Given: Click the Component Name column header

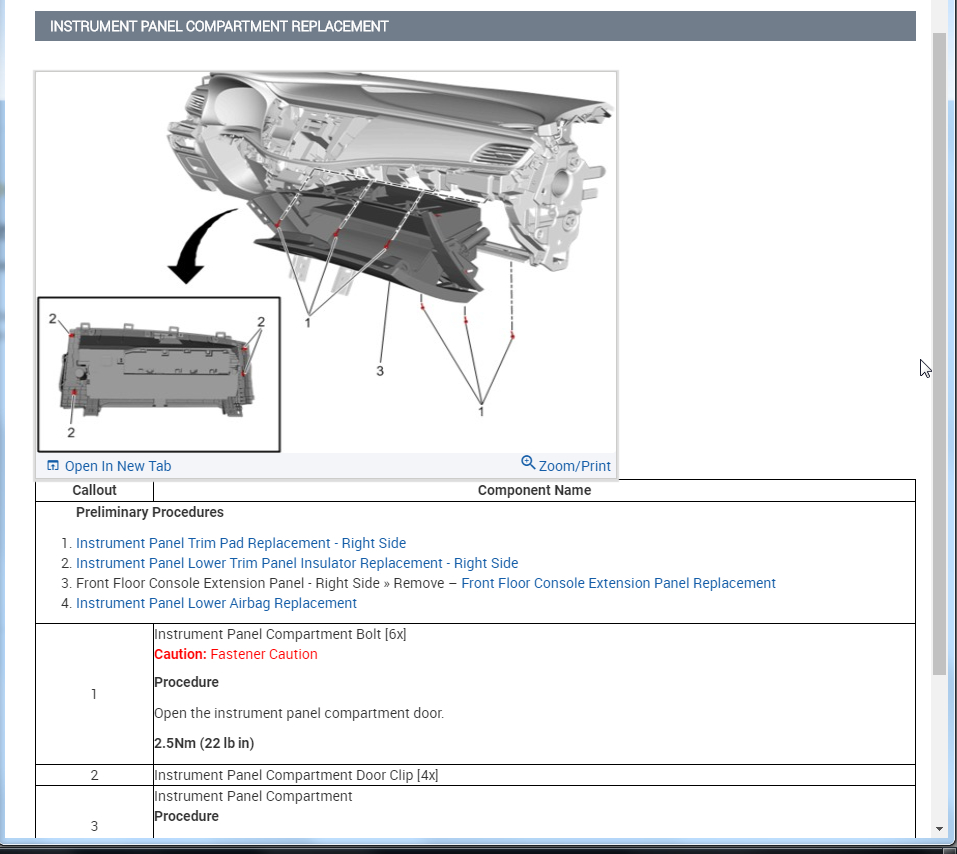Looking at the screenshot, I should tap(534, 491).
